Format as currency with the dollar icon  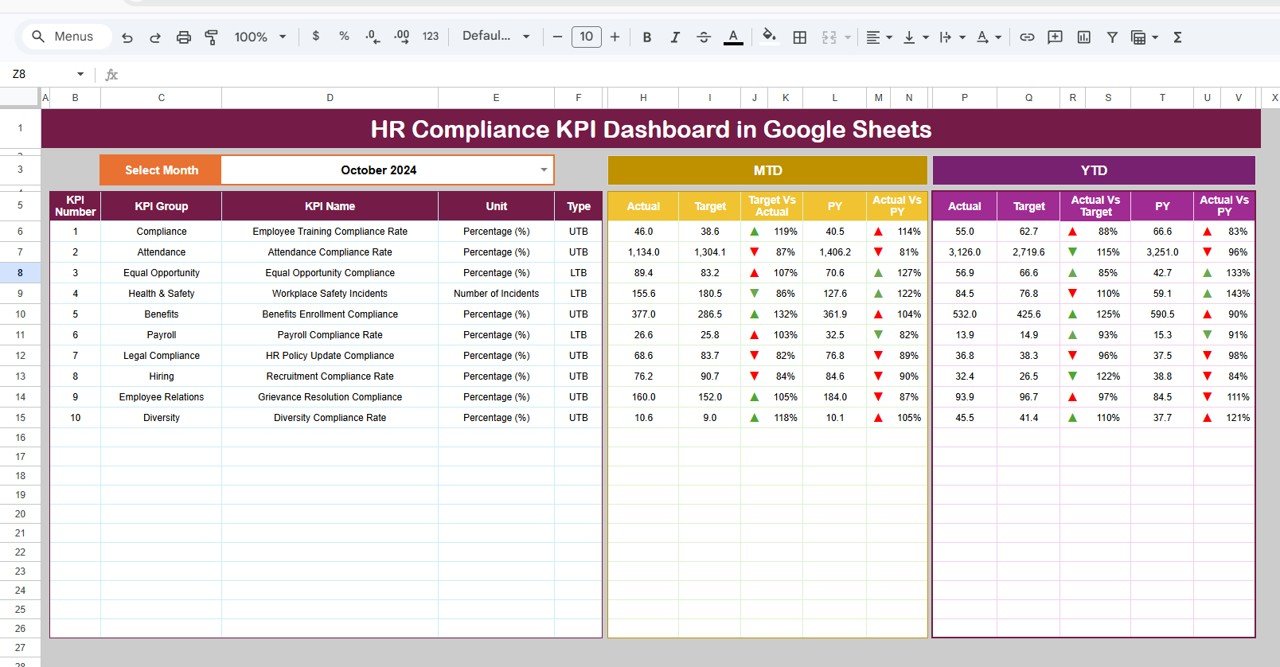tap(316, 36)
